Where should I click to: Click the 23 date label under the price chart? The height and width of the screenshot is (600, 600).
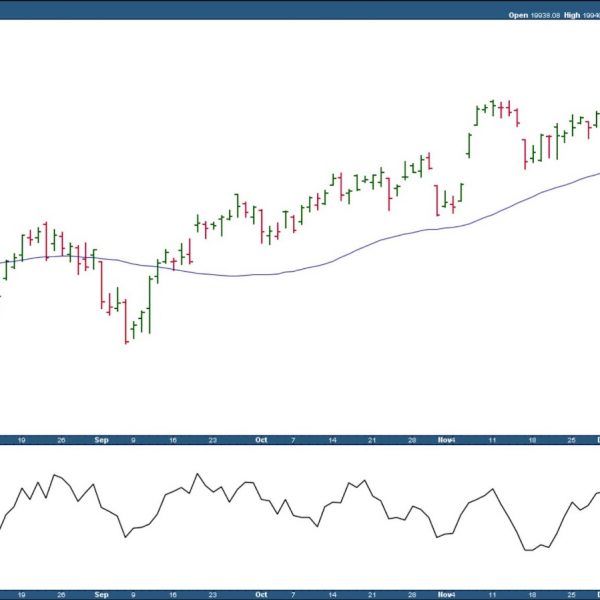click(213, 440)
